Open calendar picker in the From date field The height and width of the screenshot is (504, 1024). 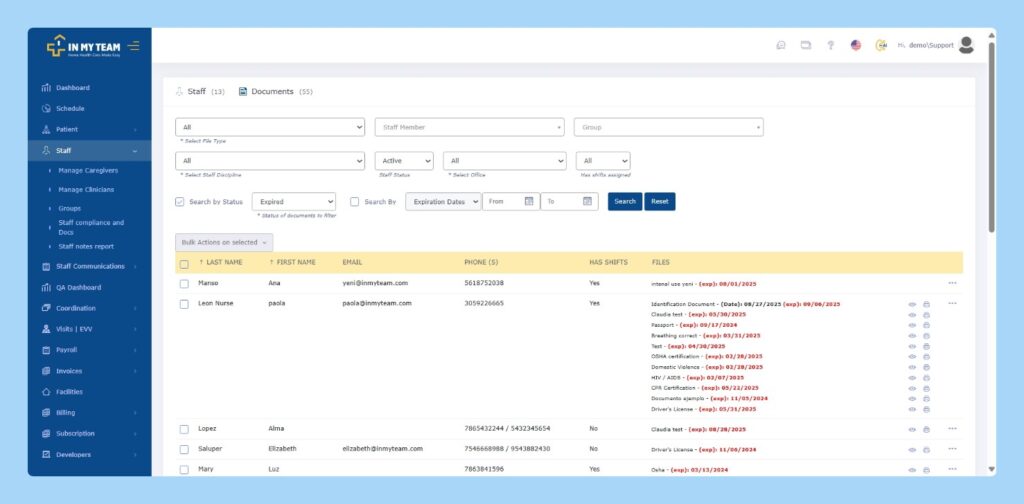click(529, 201)
